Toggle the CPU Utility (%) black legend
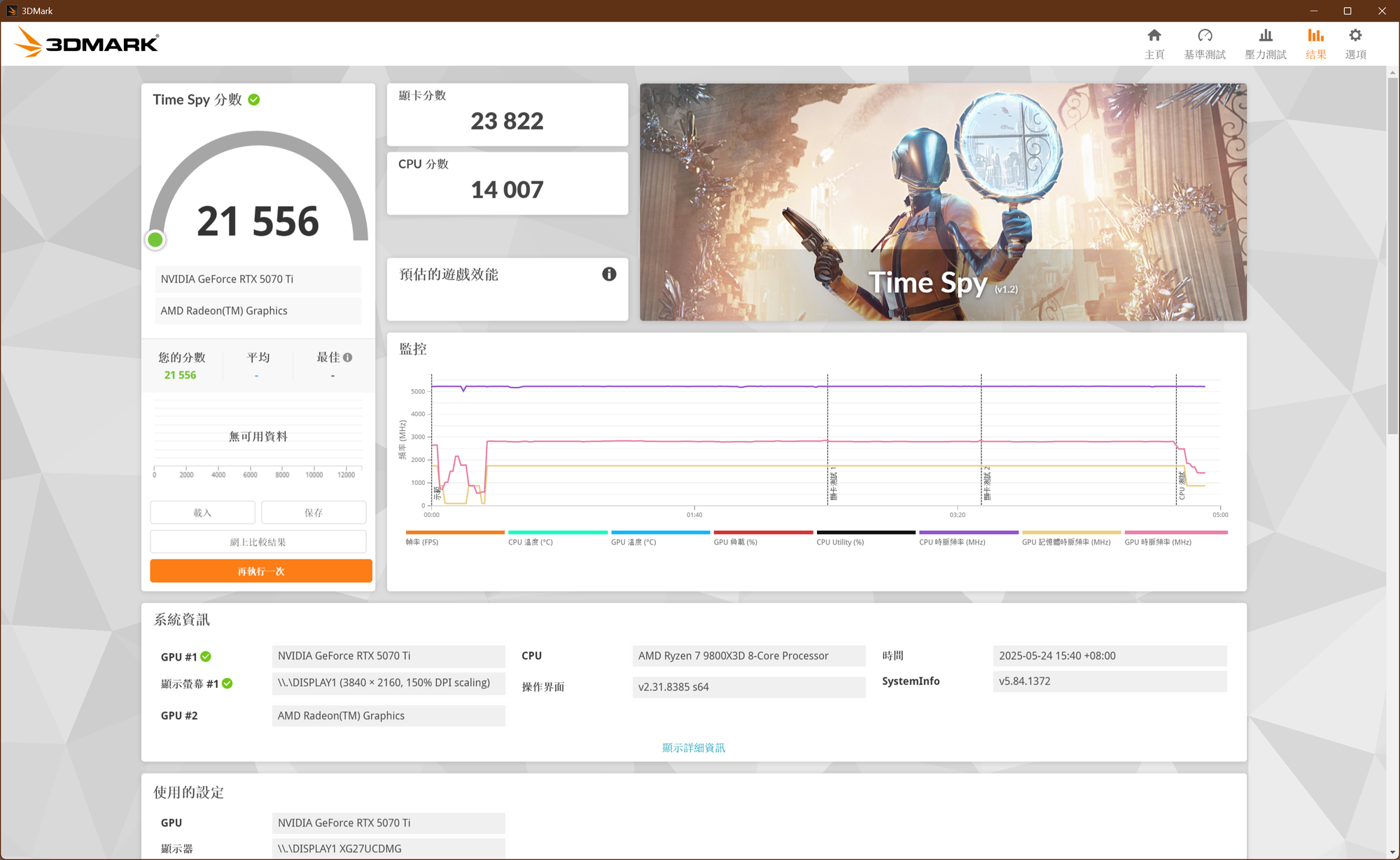The height and width of the screenshot is (860, 1400). point(866,537)
